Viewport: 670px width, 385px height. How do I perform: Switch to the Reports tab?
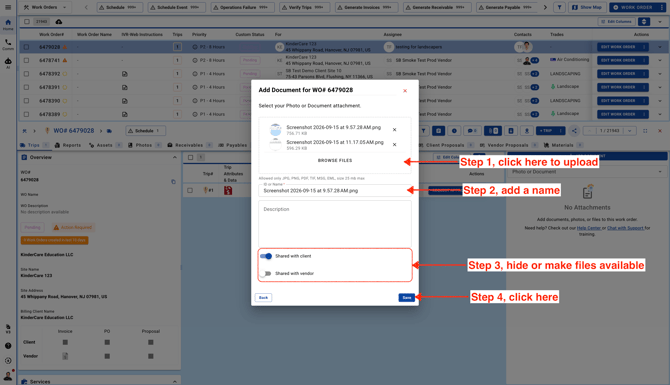[x=68, y=145]
